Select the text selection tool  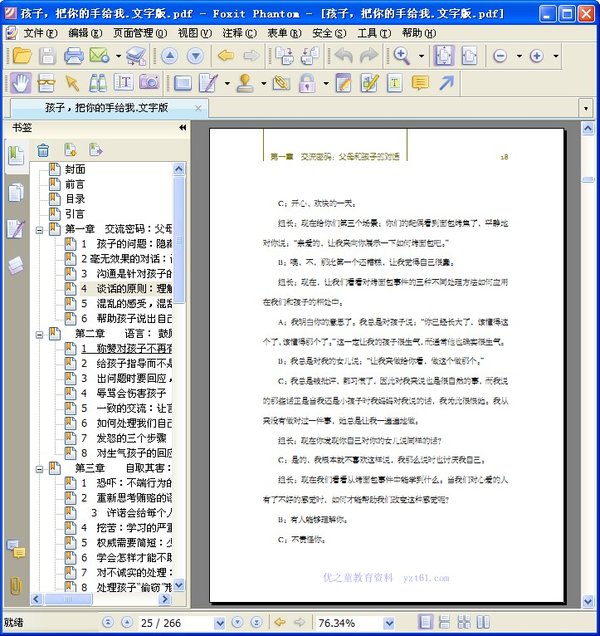123,83
